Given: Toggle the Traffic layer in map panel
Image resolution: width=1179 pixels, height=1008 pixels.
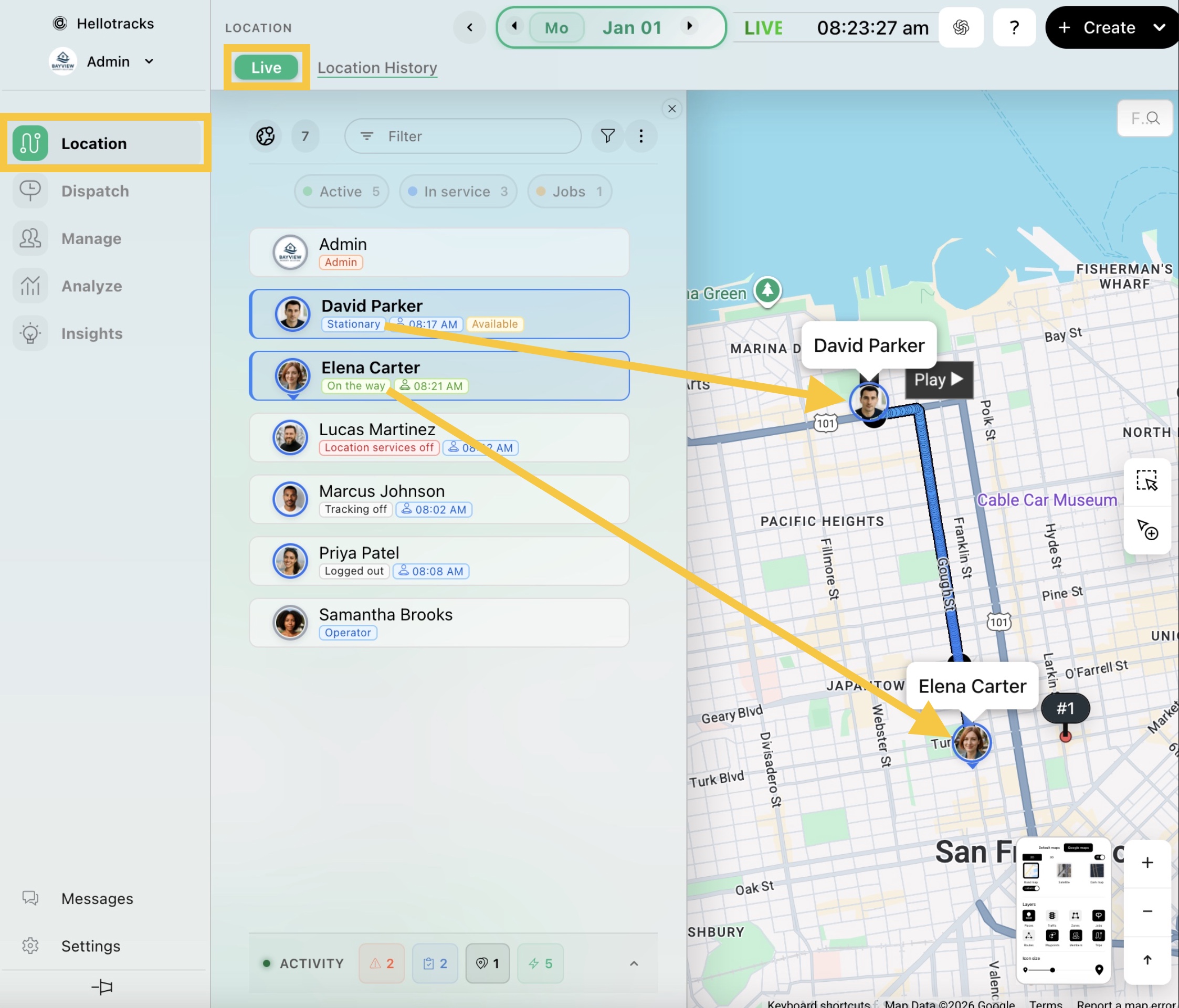Looking at the screenshot, I should (x=1052, y=916).
